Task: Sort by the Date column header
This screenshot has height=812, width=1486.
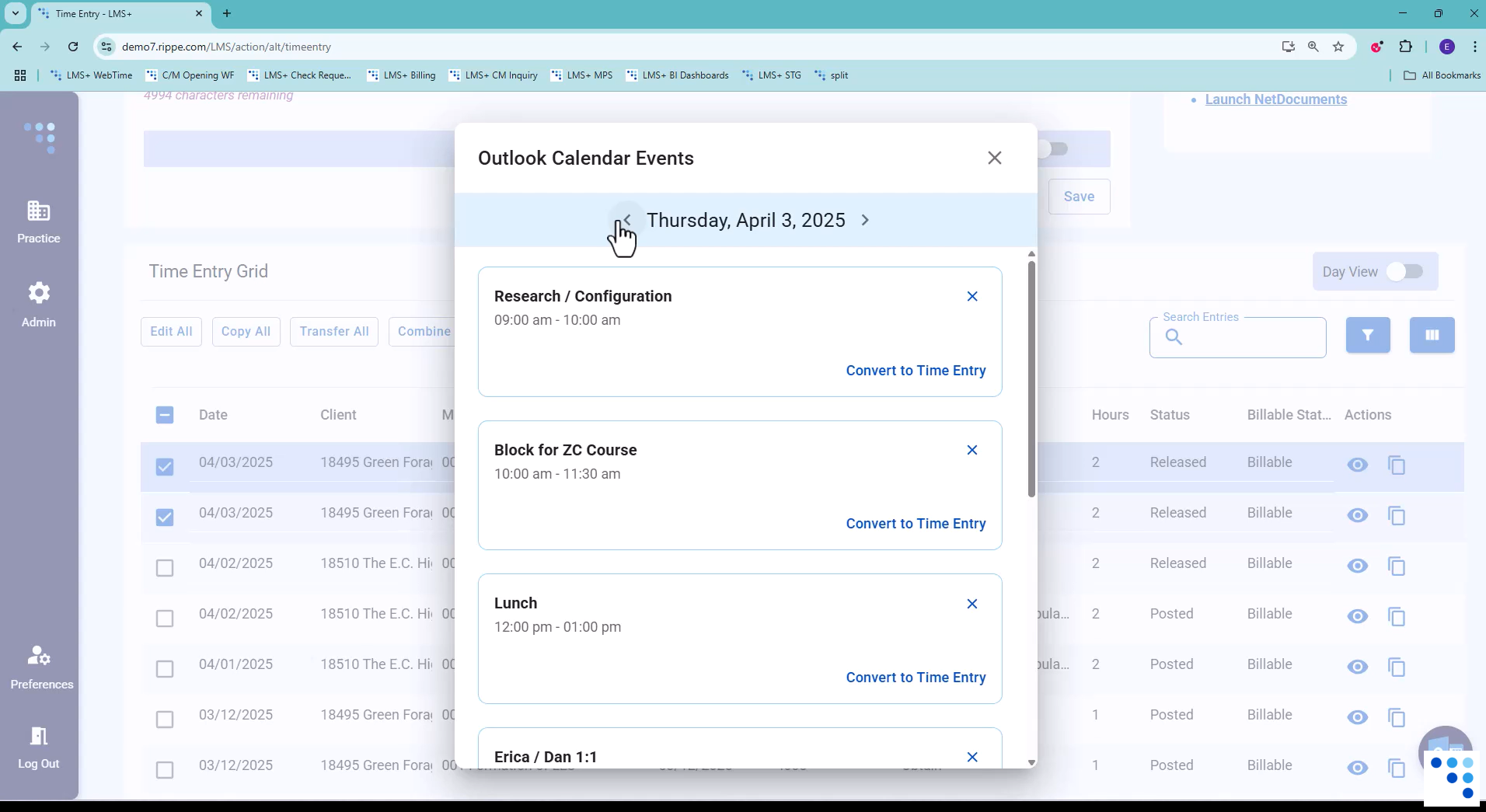Action: point(213,415)
